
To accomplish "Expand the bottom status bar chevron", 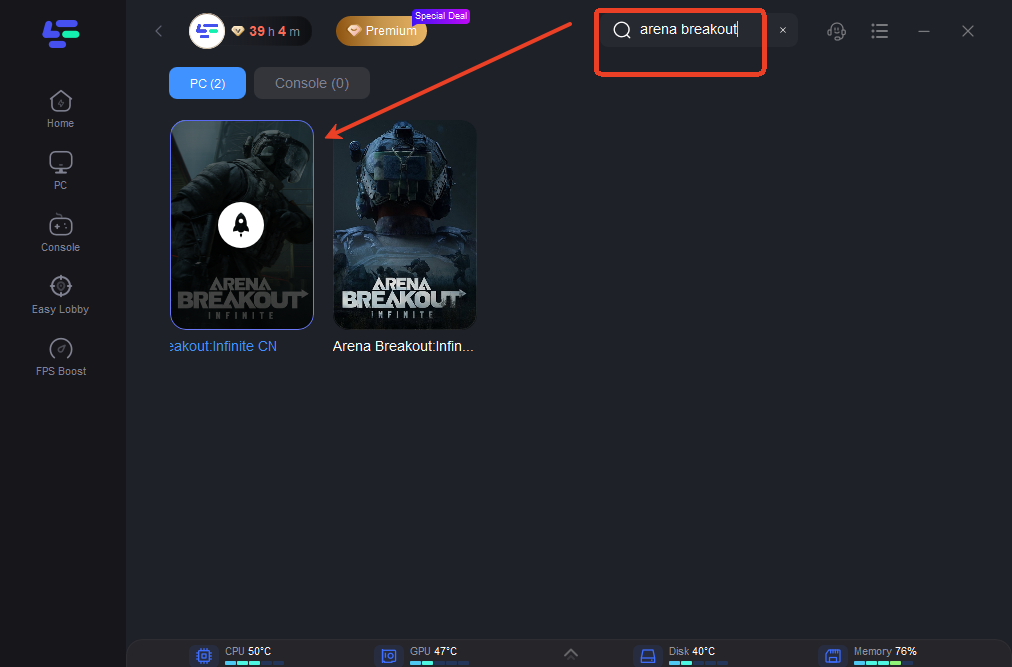I will tap(570, 653).
